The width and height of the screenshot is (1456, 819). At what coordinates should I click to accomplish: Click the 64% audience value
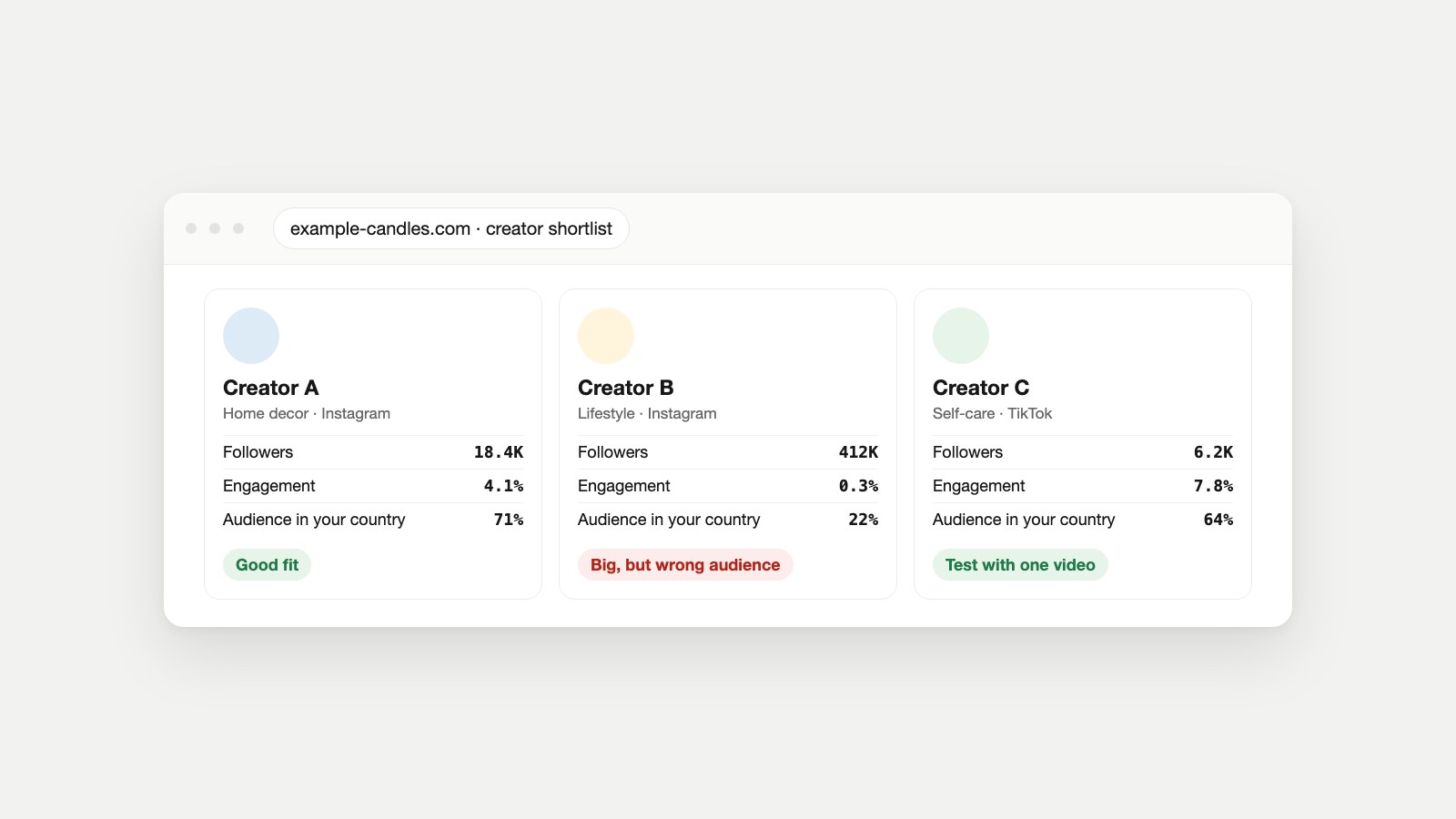point(1218,520)
